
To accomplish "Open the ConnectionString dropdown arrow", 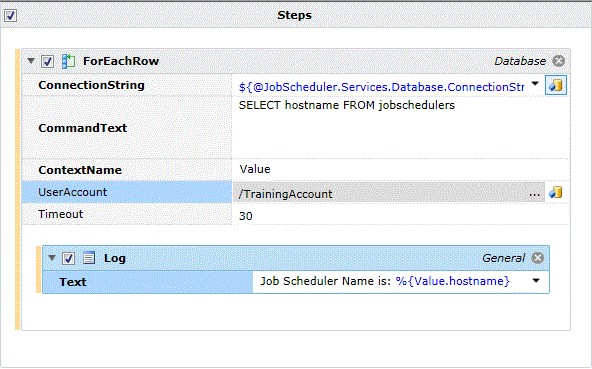I will coord(535,84).
